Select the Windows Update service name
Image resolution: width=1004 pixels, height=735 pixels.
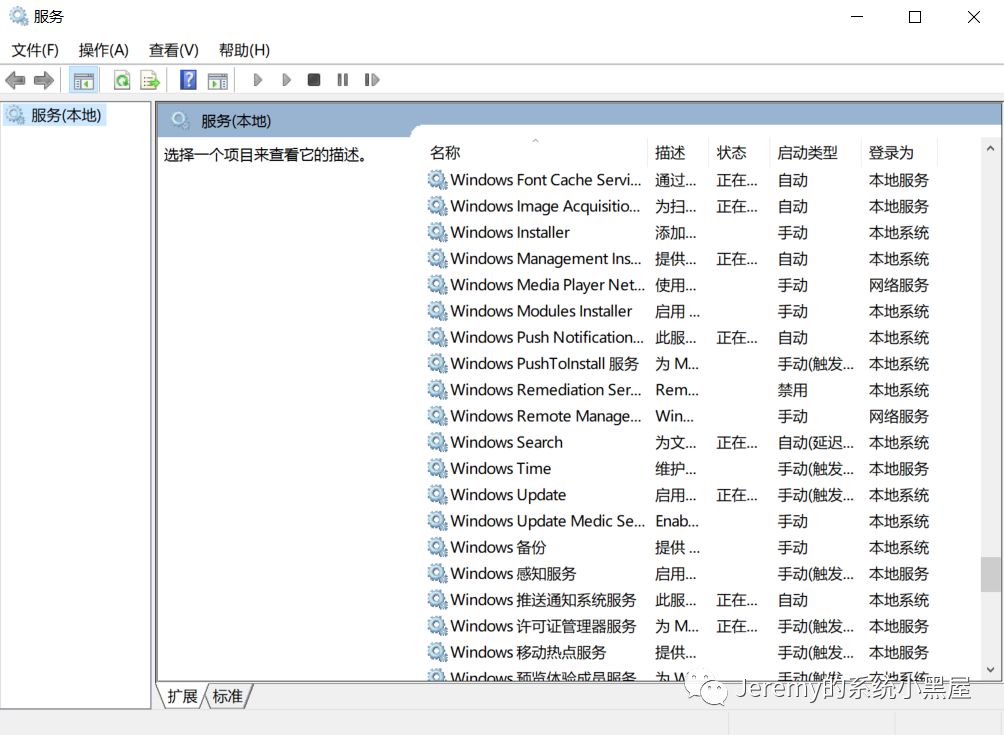click(508, 495)
